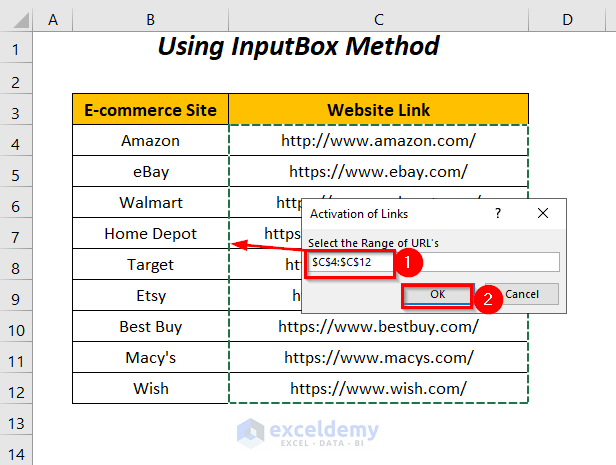The width and height of the screenshot is (616, 465).
Task: Click OK in Activation of Links dialog
Action: 437,294
